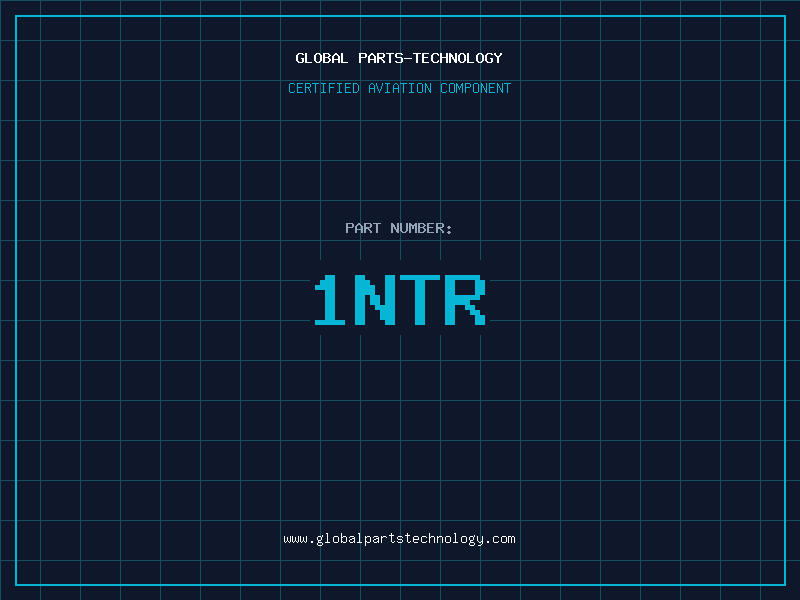Click the word CERTIFIED in the subtitle
This screenshot has height=600, width=800.
[x=324, y=88]
